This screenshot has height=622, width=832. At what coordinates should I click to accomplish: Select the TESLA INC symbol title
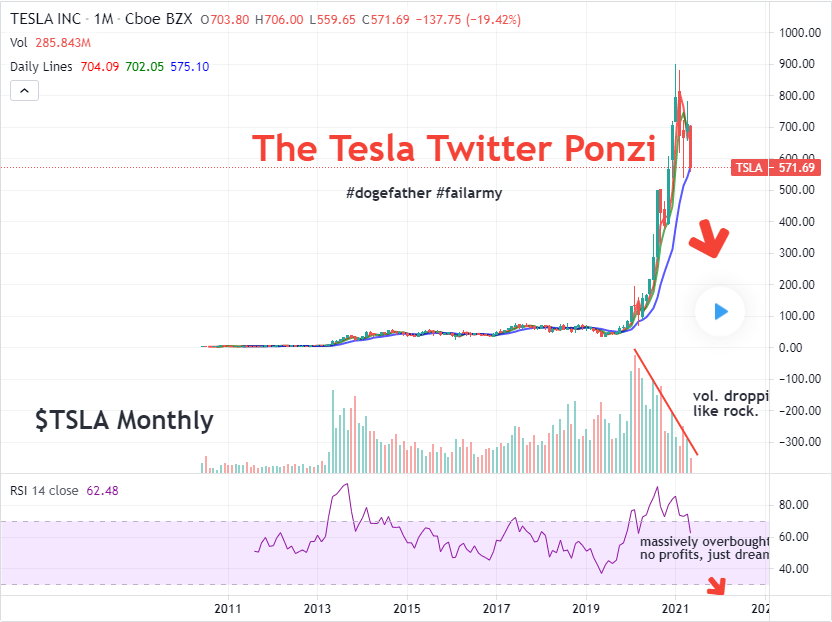coord(45,19)
